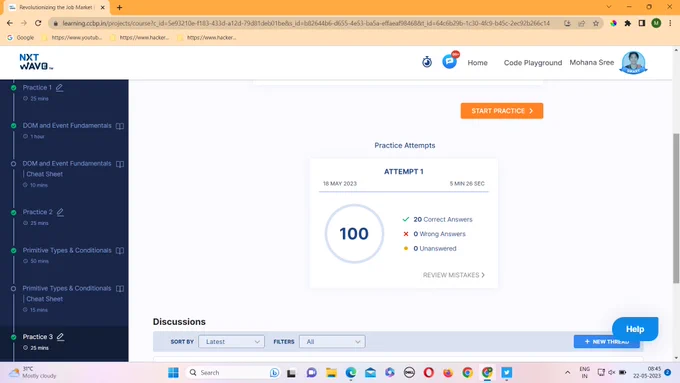
Task: Open the Sort By Latest dropdown
Action: click(231, 342)
